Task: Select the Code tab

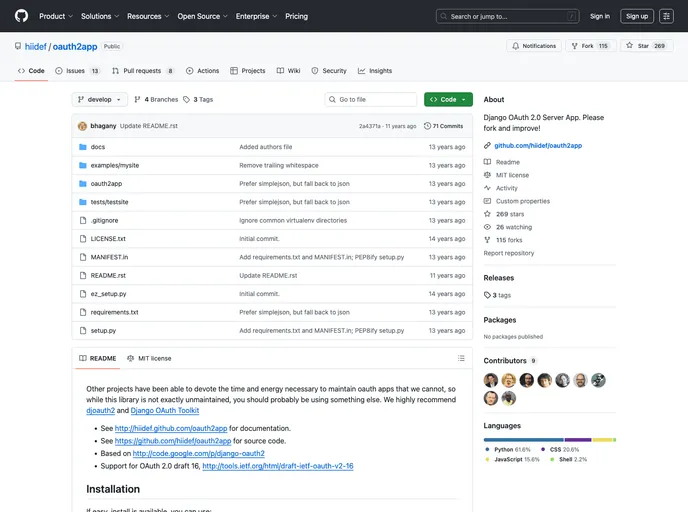Action: coord(31,71)
